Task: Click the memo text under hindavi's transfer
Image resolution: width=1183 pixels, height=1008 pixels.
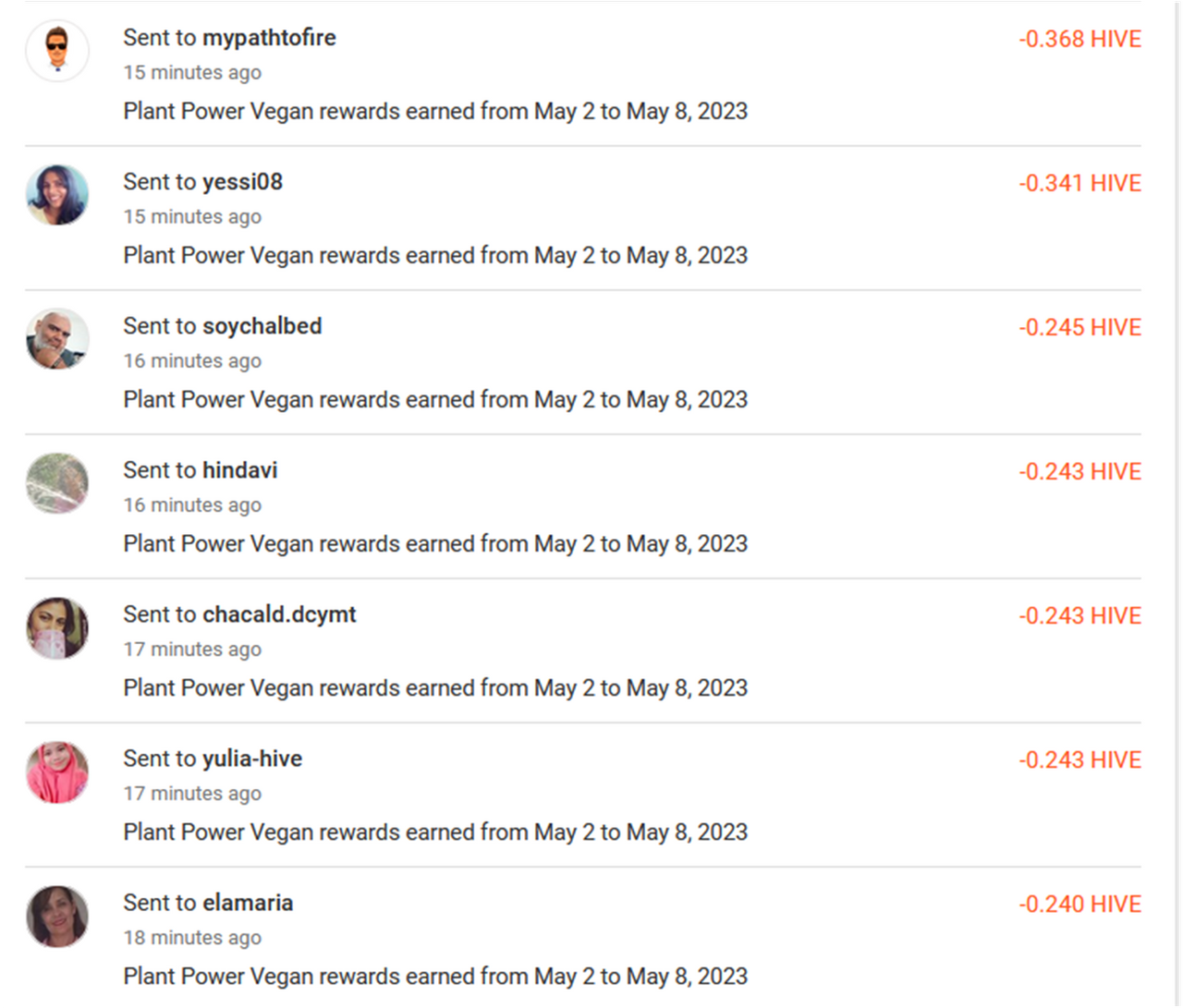Action: click(435, 543)
